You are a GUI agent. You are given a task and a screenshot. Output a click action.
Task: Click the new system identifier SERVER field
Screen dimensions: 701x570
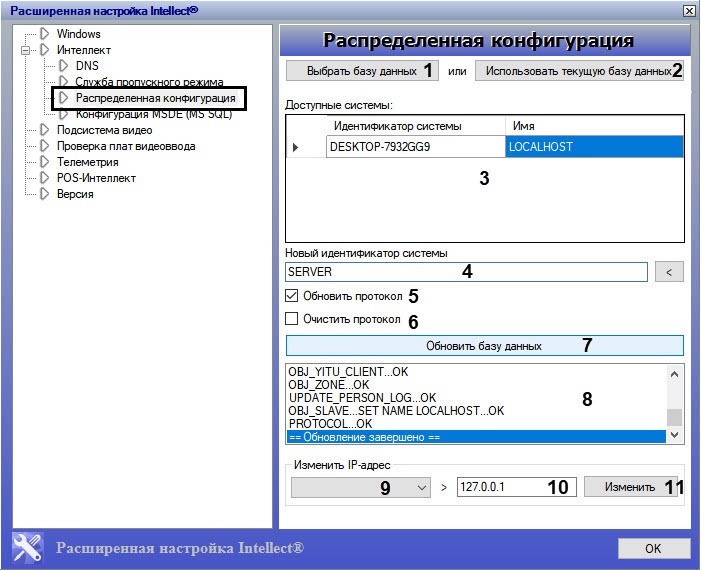pos(466,272)
